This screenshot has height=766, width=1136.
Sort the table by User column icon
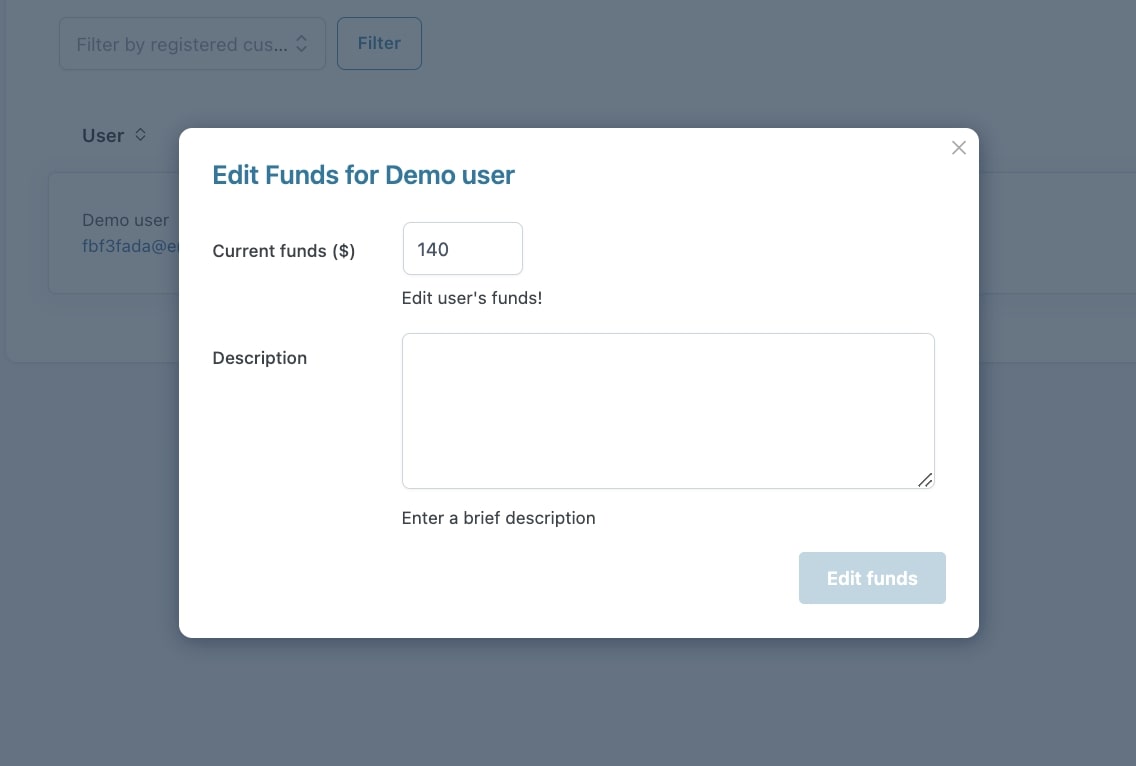click(140, 134)
